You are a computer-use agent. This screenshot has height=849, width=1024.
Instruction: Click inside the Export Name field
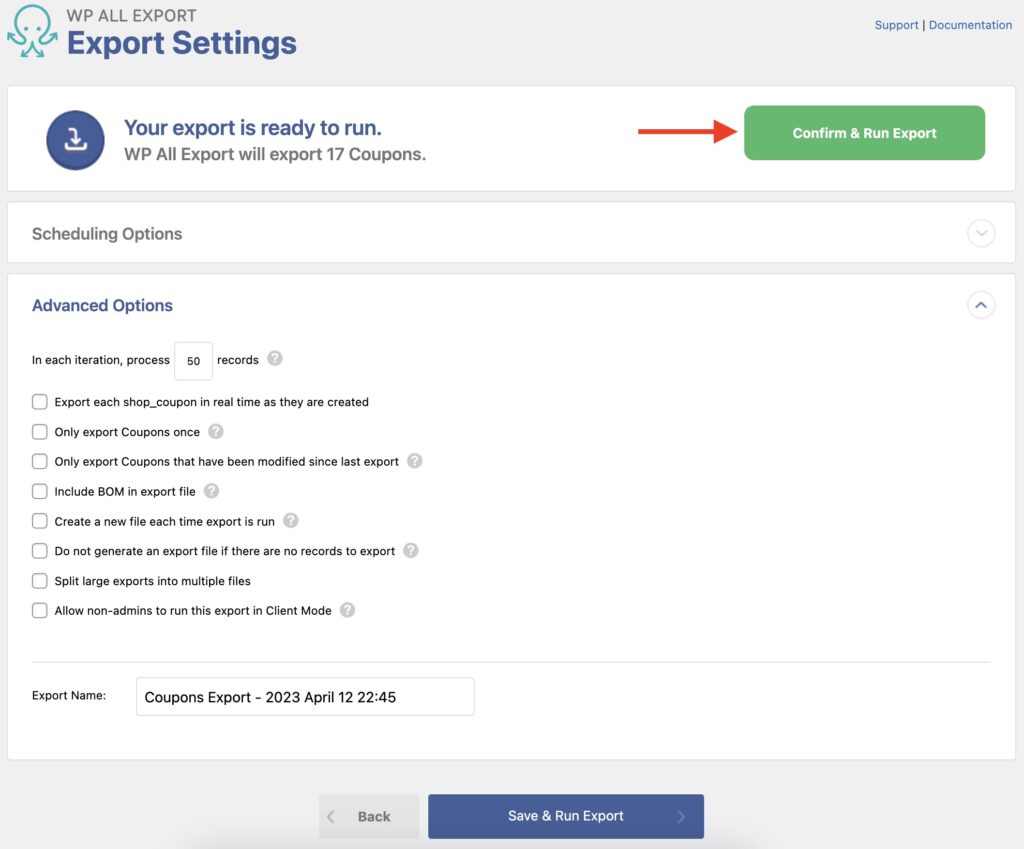click(x=304, y=696)
